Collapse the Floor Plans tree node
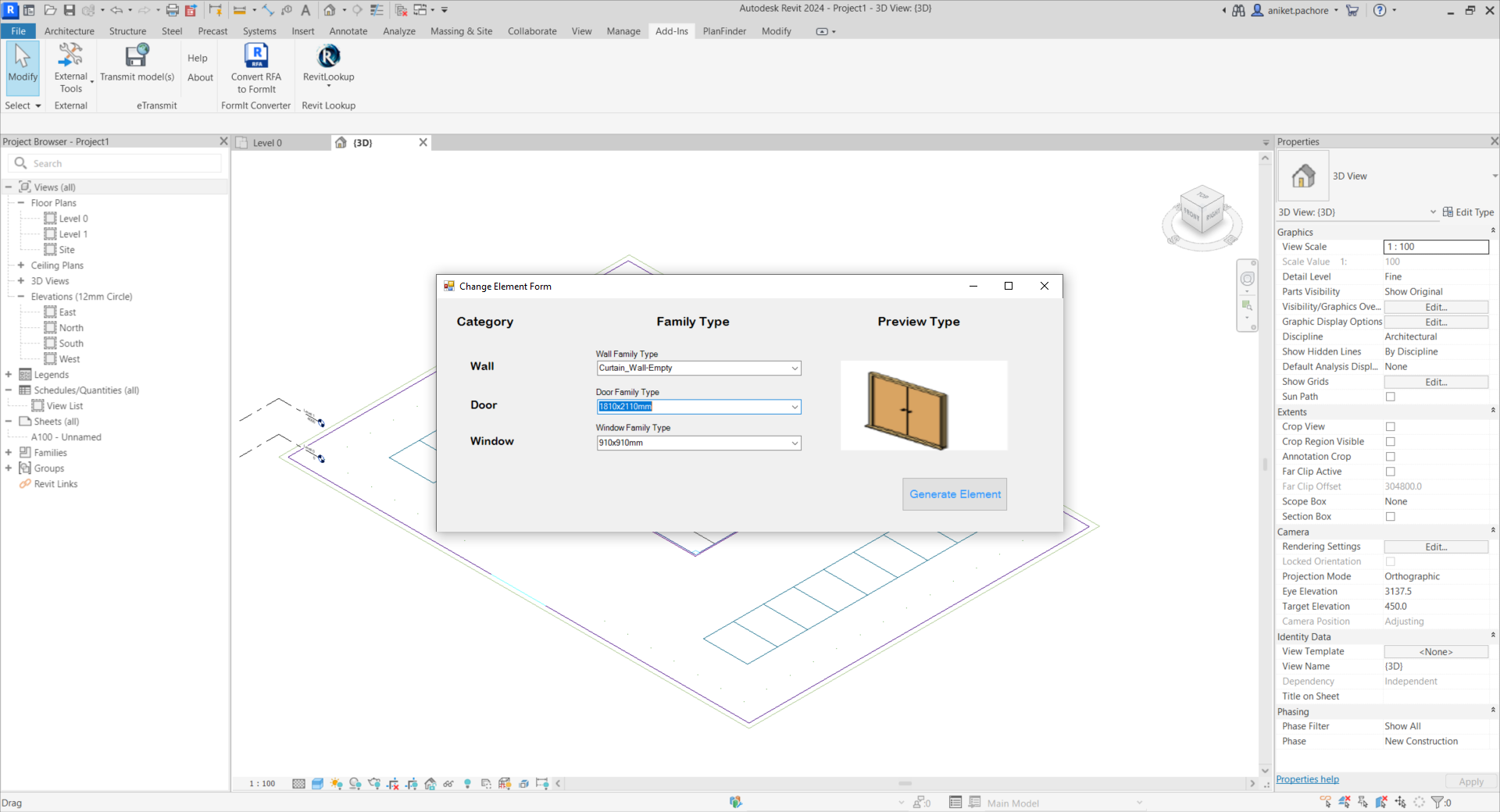The image size is (1500, 812). 21,203
